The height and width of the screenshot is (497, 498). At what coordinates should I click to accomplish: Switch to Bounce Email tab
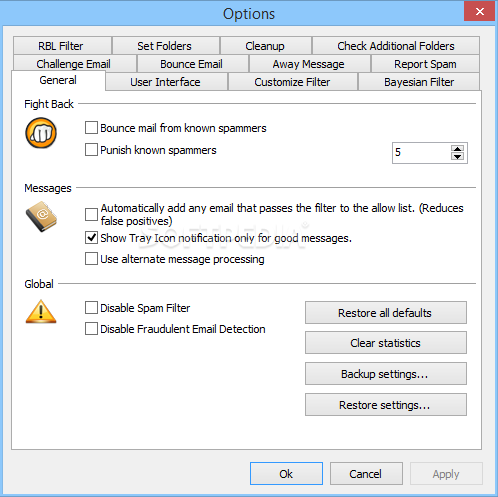[193, 64]
